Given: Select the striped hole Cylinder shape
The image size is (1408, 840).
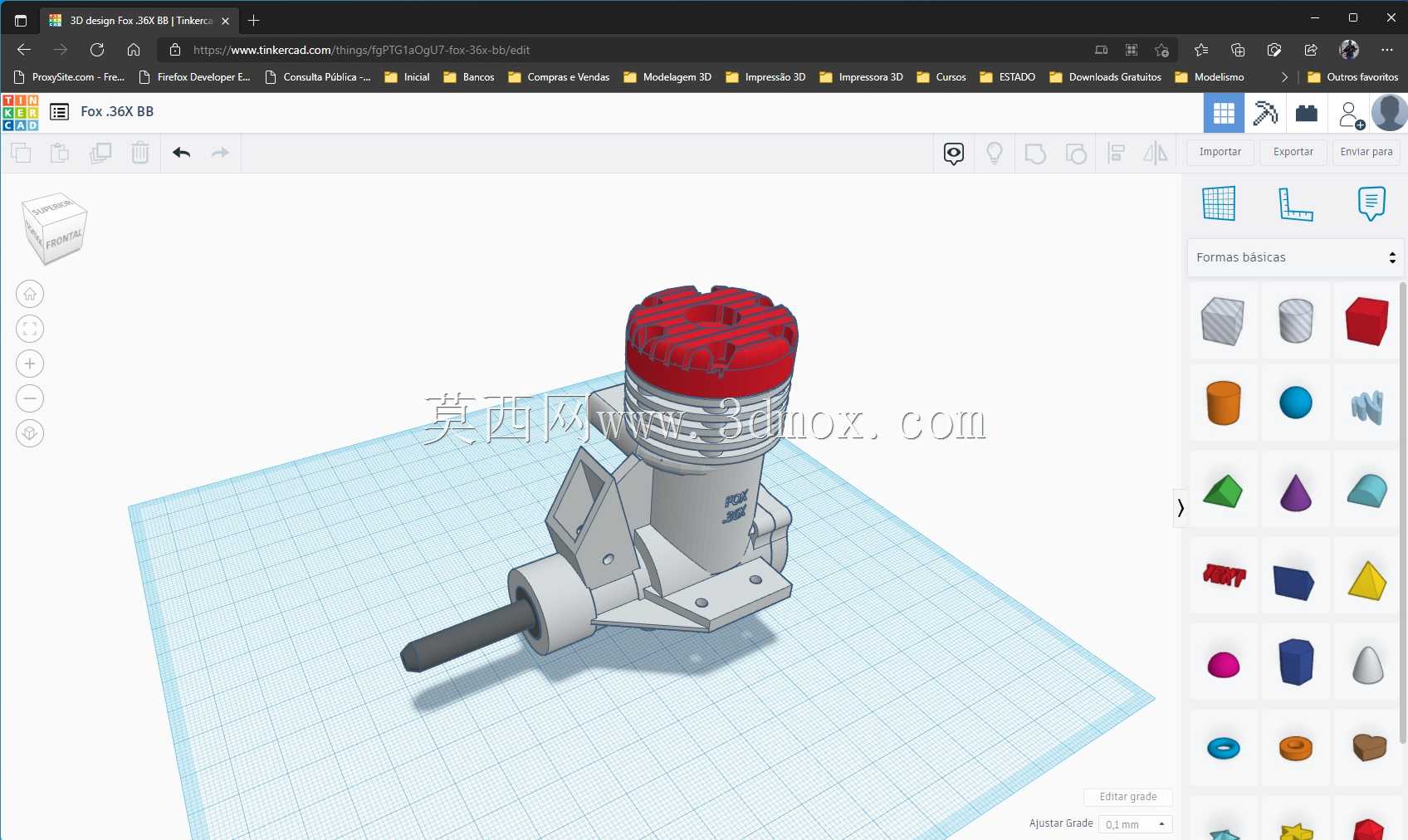Looking at the screenshot, I should (1295, 320).
